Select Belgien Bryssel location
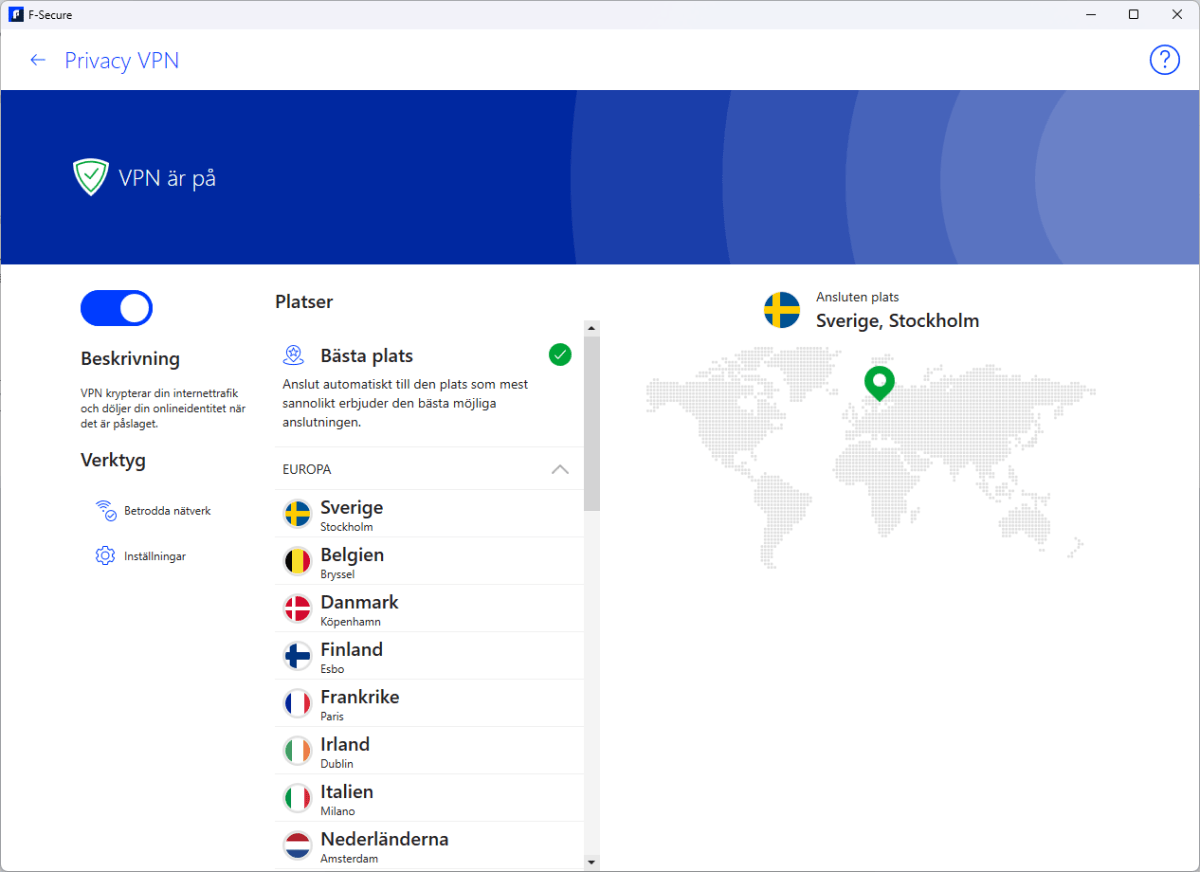The width and height of the screenshot is (1200, 872). [x=429, y=562]
